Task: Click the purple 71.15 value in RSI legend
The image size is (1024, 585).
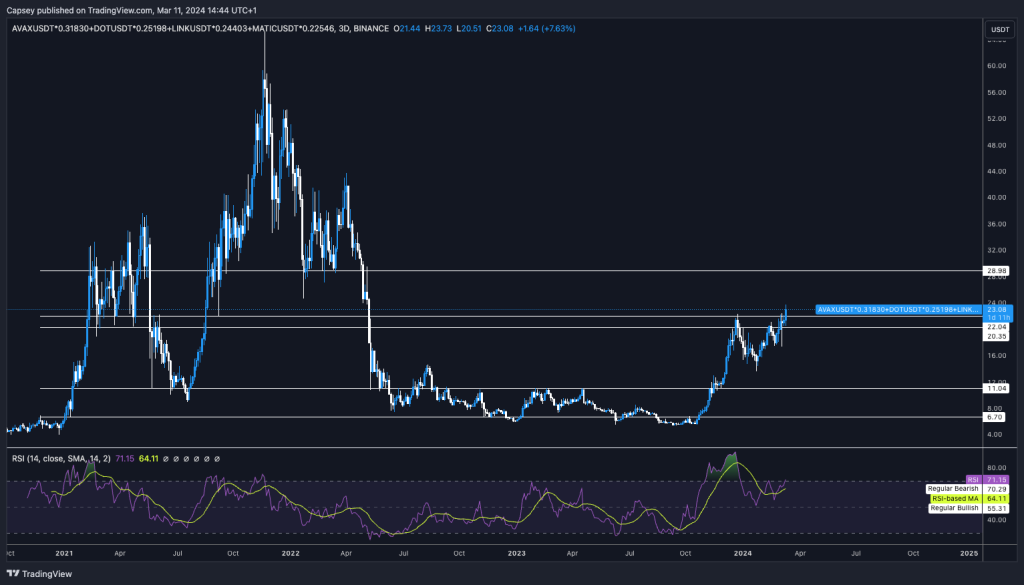Action: click(125, 459)
